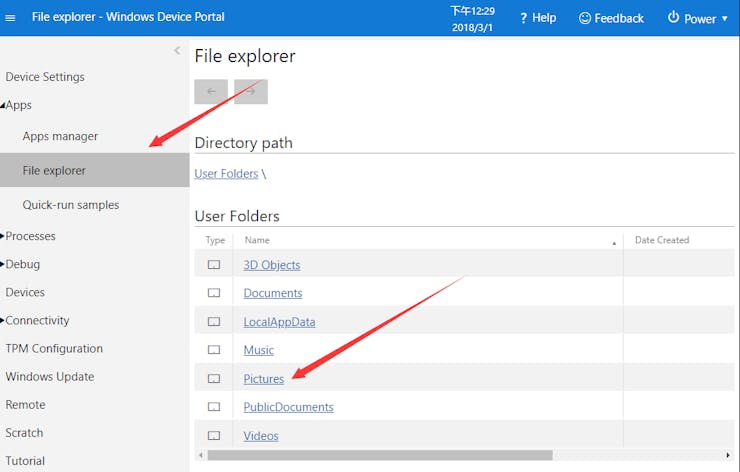Open the Power dropdown menu
The height and width of the screenshot is (472, 740).
click(698, 18)
